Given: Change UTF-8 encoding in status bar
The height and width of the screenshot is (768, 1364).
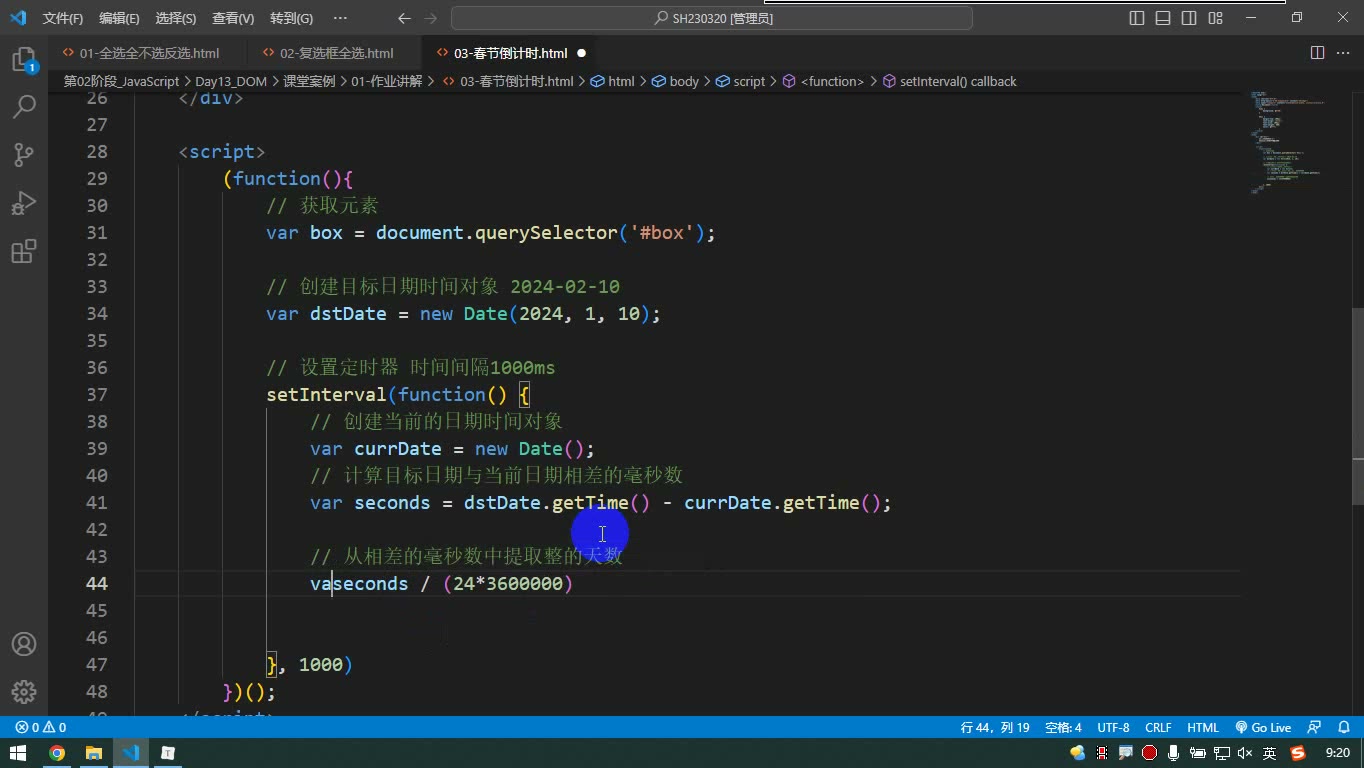Looking at the screenshot, I should [x=1113, y=728].
